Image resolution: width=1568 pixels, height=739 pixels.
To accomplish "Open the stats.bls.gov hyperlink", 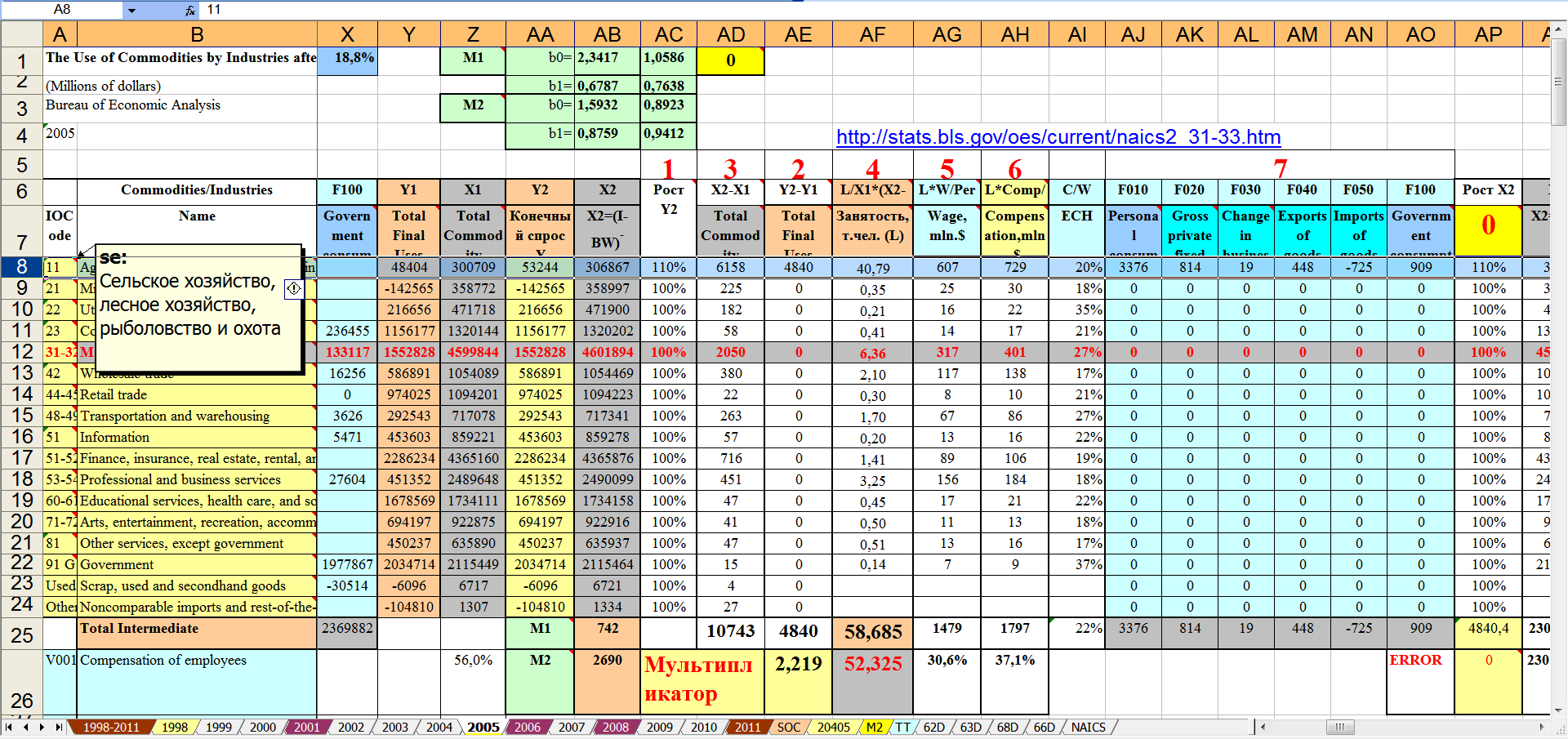I will [1058, 137].
